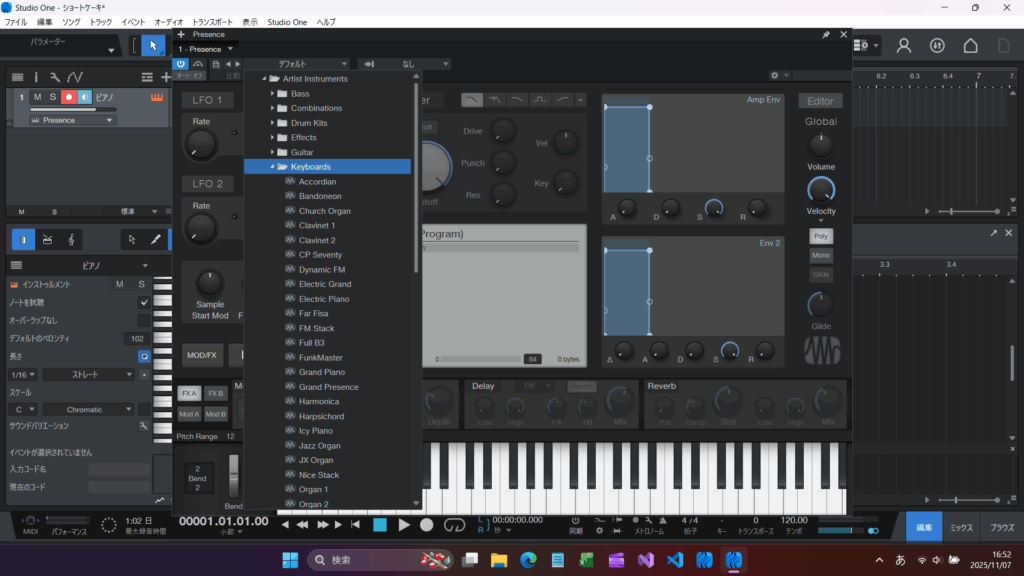Click the MOD/FX button in Presence
Image resolution: width=1024 pixels, height=576 pixels.
pyautogui.click(x=202, y=355)
